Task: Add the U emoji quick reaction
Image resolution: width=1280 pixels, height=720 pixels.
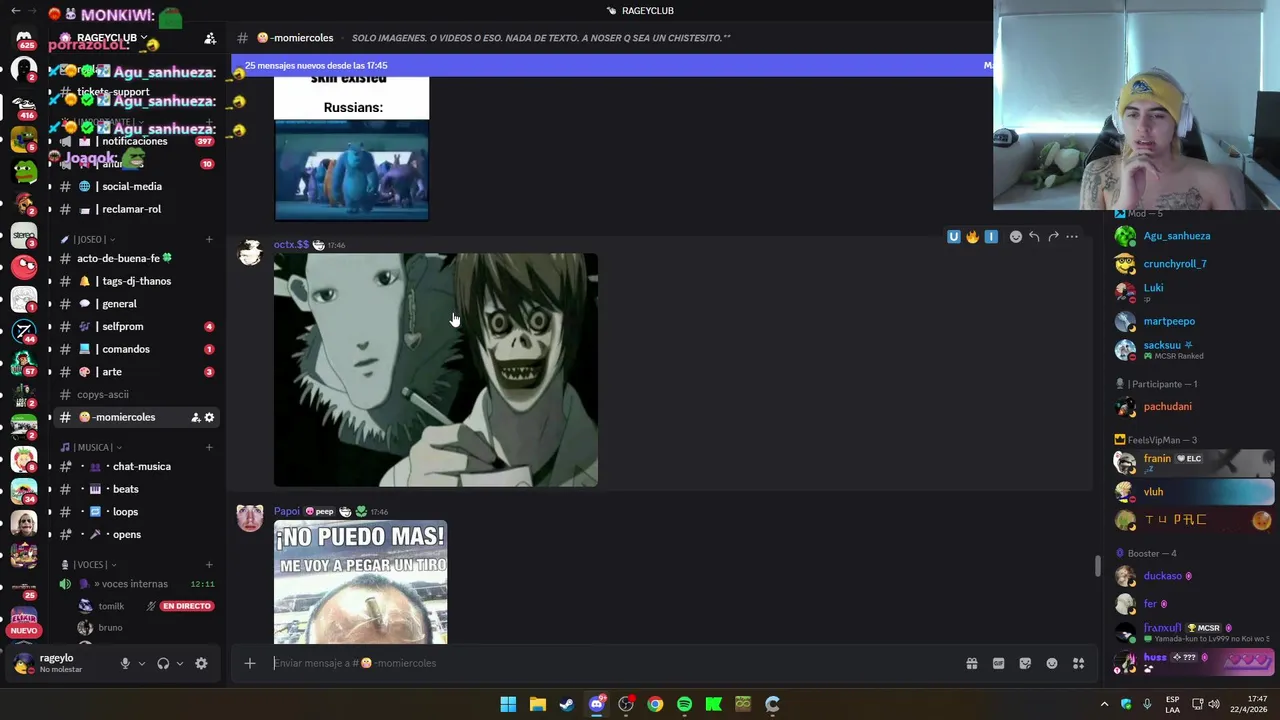Action: click(954, 237)
